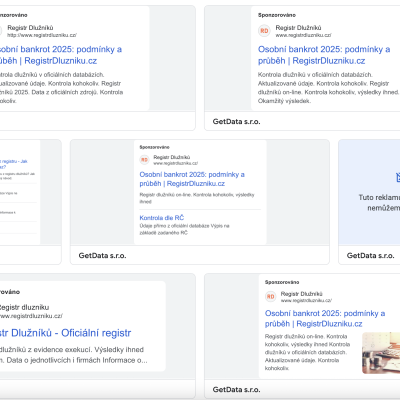
Task: Click the www.registrdluzniku.cz URL in the Kontrola dle RČ ad
Action: click(176, 163)
